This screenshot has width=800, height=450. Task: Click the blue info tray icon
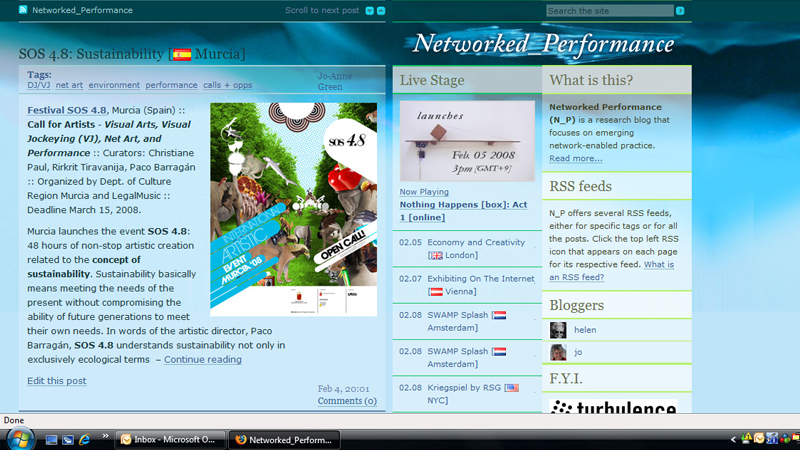coord(772,438)
